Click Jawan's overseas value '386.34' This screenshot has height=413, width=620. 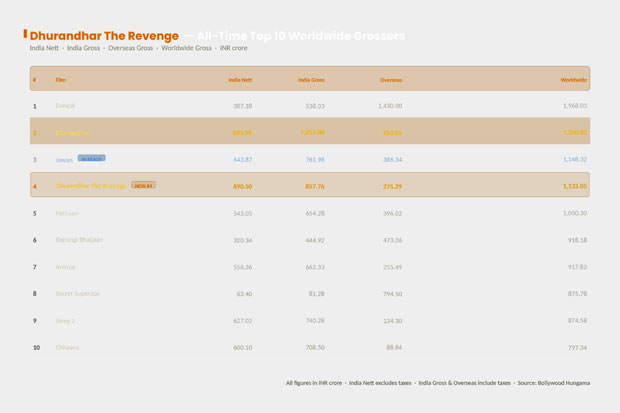tap(392, 159)
